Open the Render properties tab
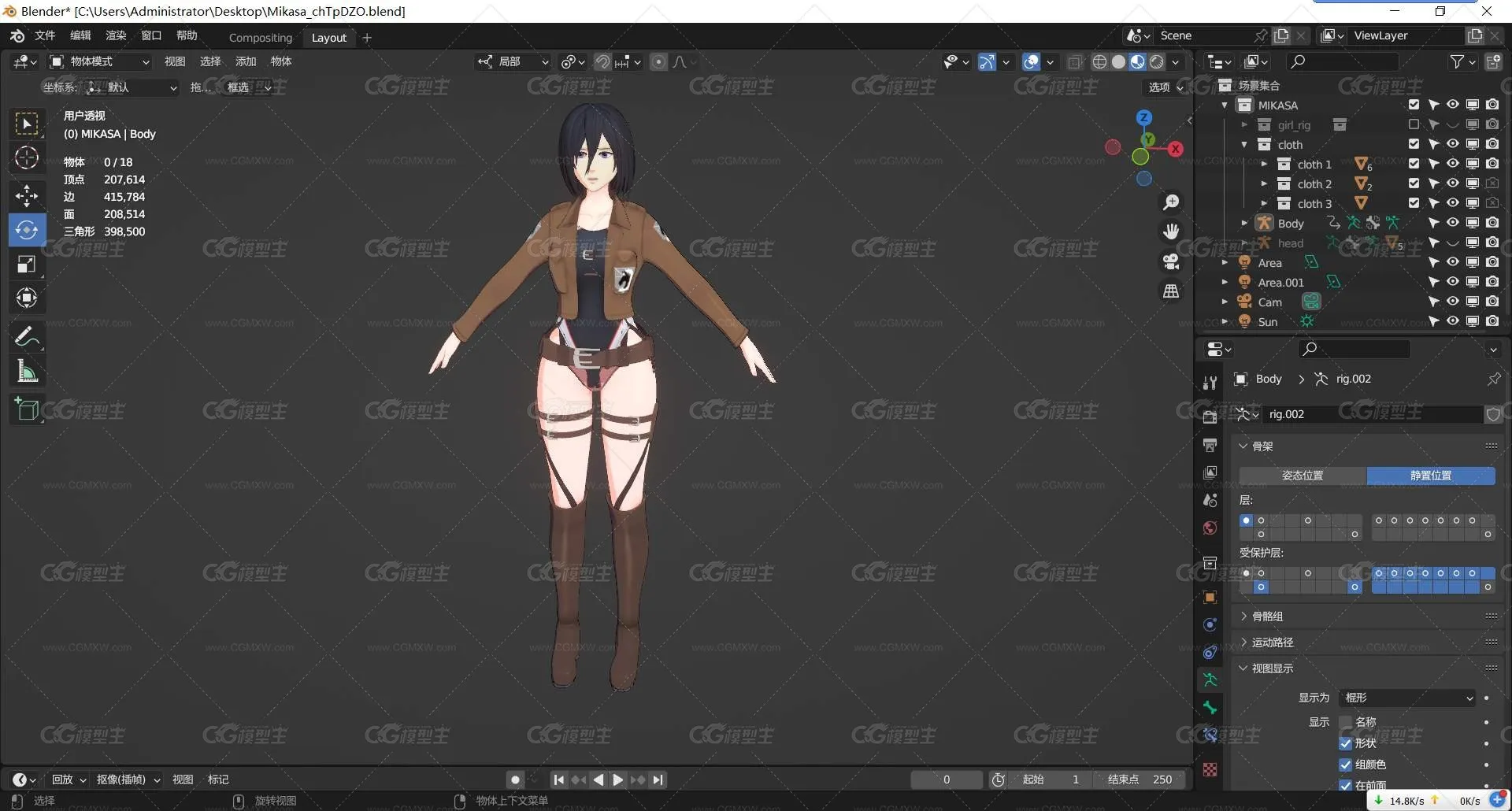This screenshot has width=1512, height=811. coord(1210,417)
